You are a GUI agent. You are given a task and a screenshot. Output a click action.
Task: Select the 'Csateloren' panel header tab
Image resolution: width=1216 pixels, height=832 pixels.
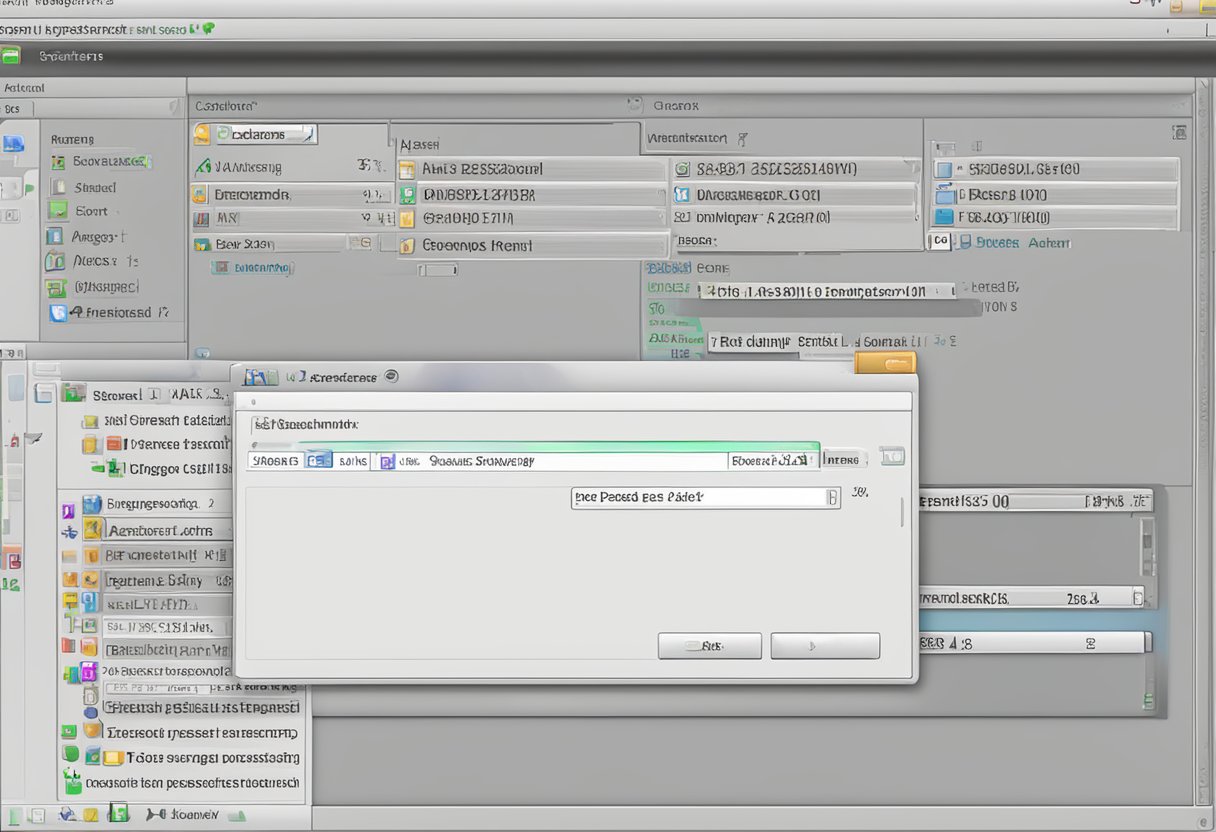point(225,104)
